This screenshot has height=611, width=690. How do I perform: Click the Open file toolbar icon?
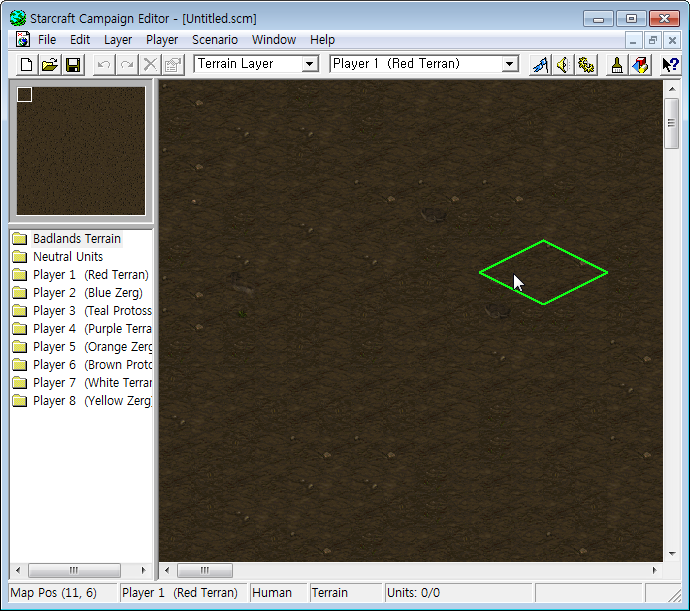coord(50,65)
